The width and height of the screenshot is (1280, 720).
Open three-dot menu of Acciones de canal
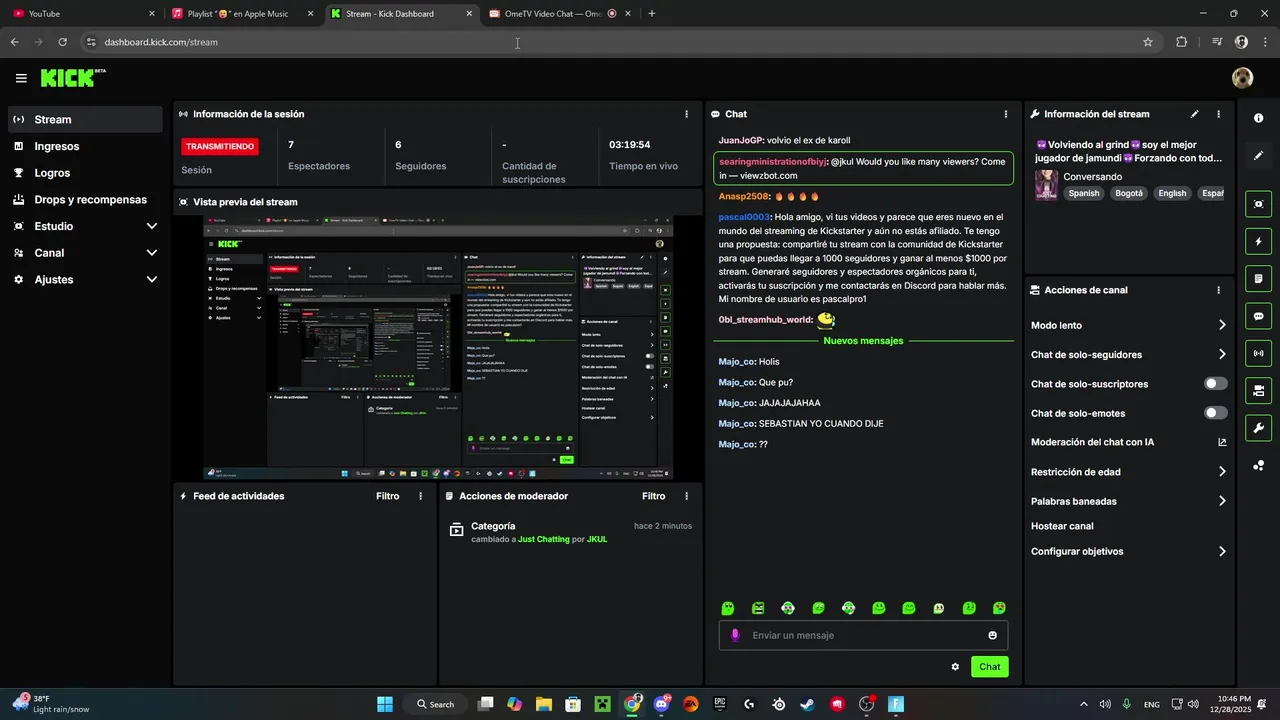[x=1218, y=290]
